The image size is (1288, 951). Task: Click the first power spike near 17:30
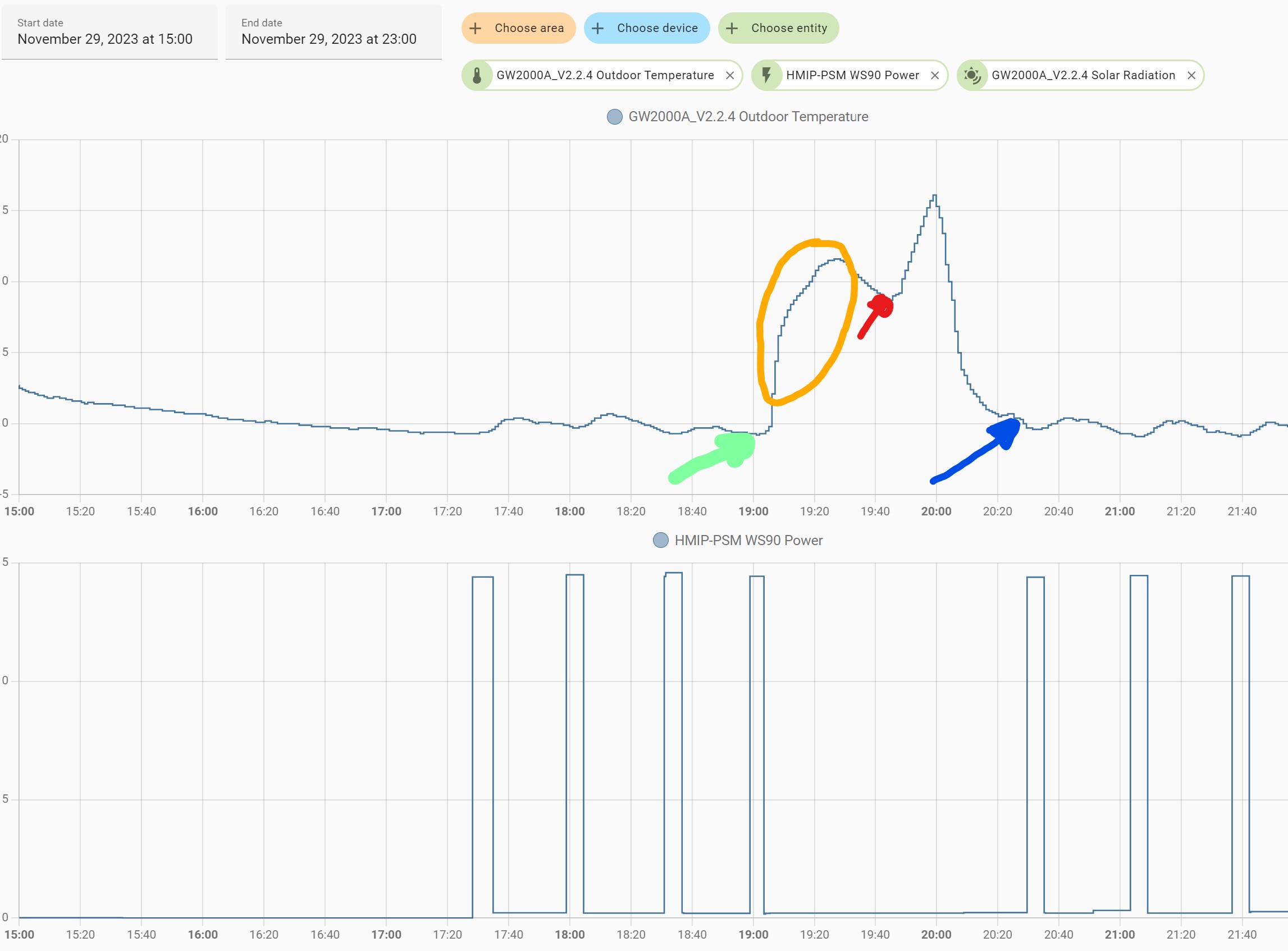click(x=482, y=577)
